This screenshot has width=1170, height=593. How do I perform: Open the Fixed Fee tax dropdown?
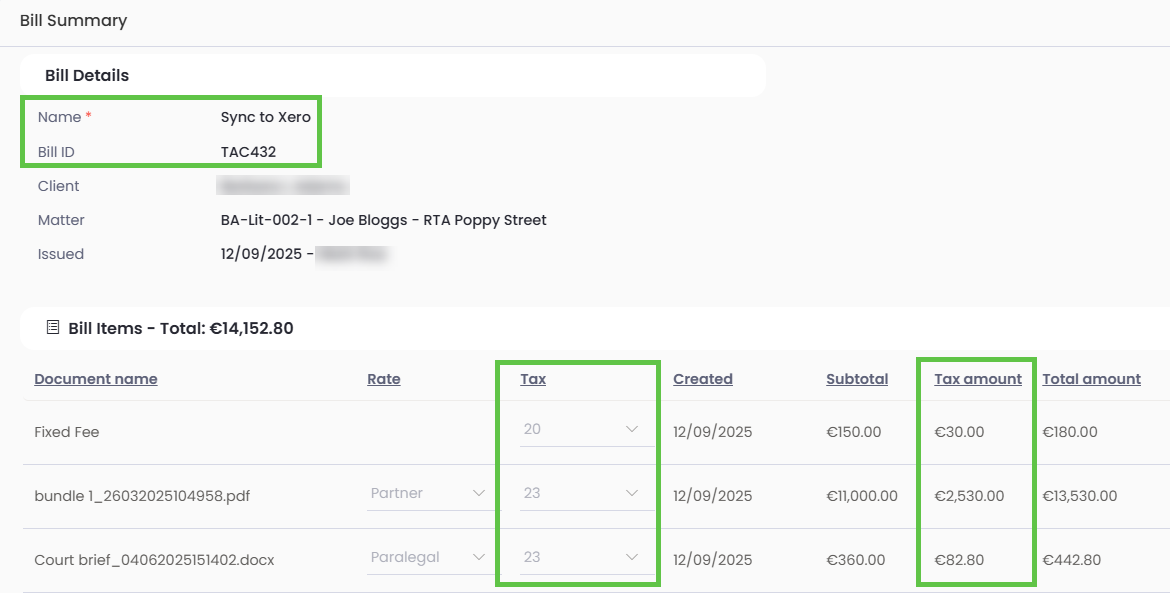(x=581, y=430)
